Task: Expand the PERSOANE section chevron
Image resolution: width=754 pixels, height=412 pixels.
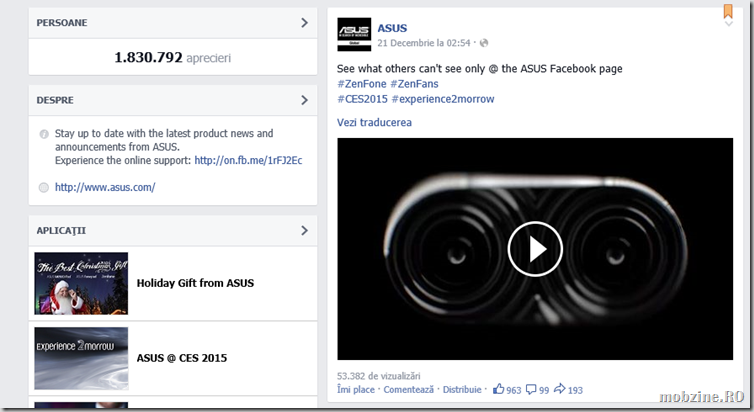Action: click(304, 23)
